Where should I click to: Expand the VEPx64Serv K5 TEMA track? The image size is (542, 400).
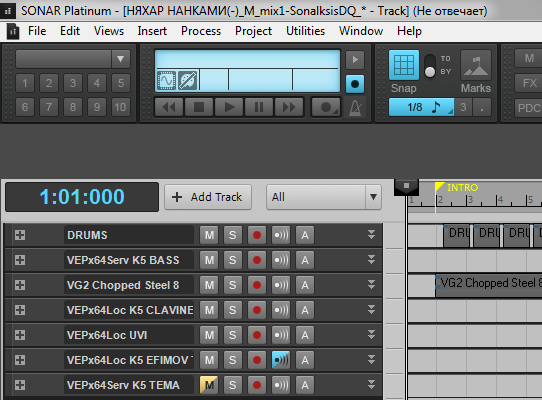pos(20,385)
